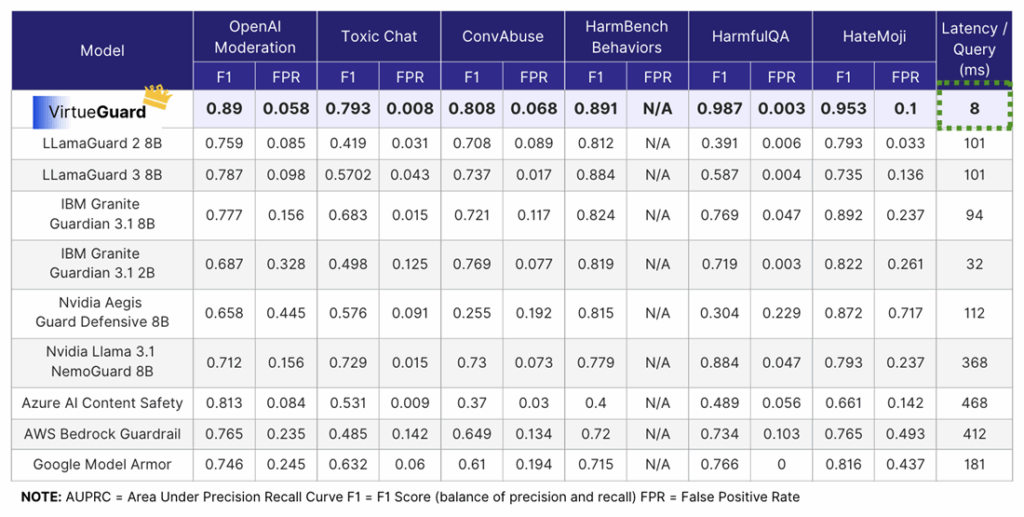Select the Latency / Query (ms) header
Screen dimensions: 1024x517
pyautogui.click(x=974, y=49)
